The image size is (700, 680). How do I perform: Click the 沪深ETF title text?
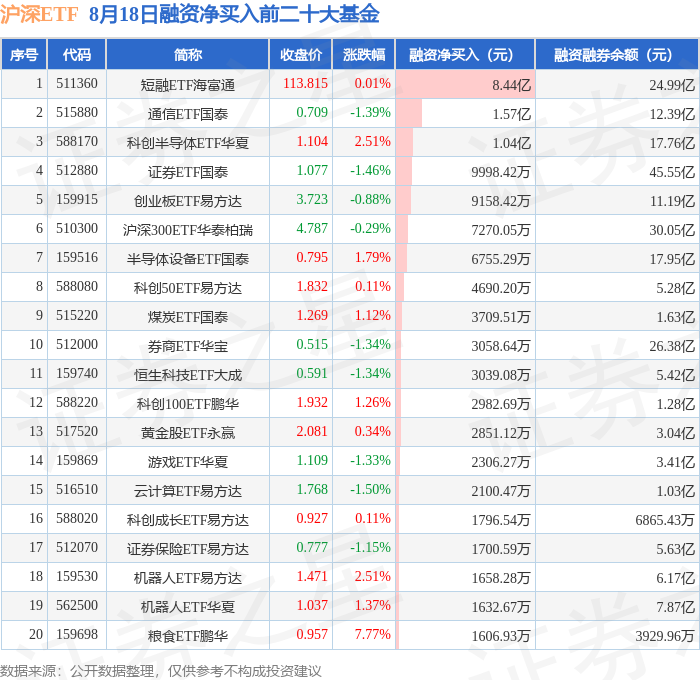39,14
